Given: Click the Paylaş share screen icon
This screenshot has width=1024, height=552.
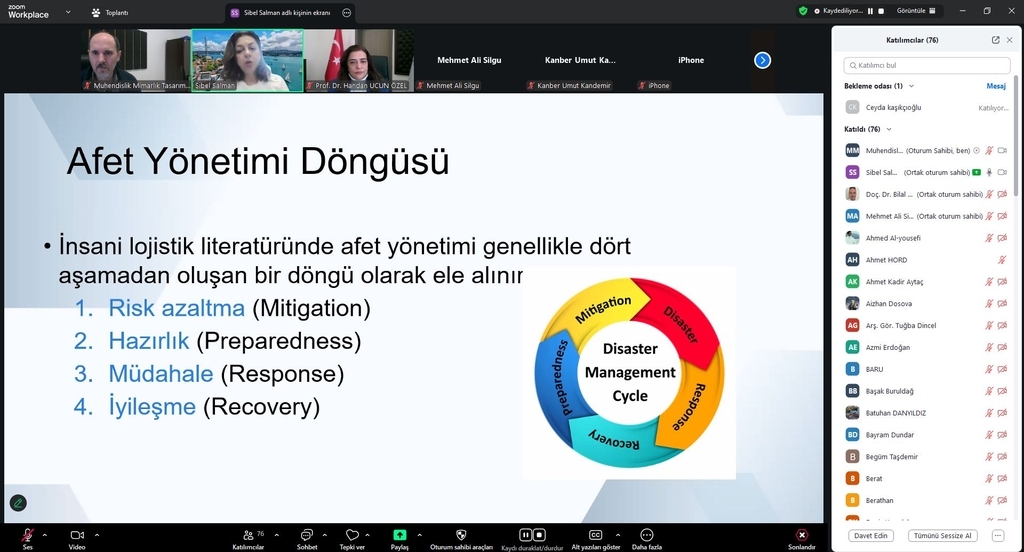Looking at the screenshot, I should coord(400,535).
